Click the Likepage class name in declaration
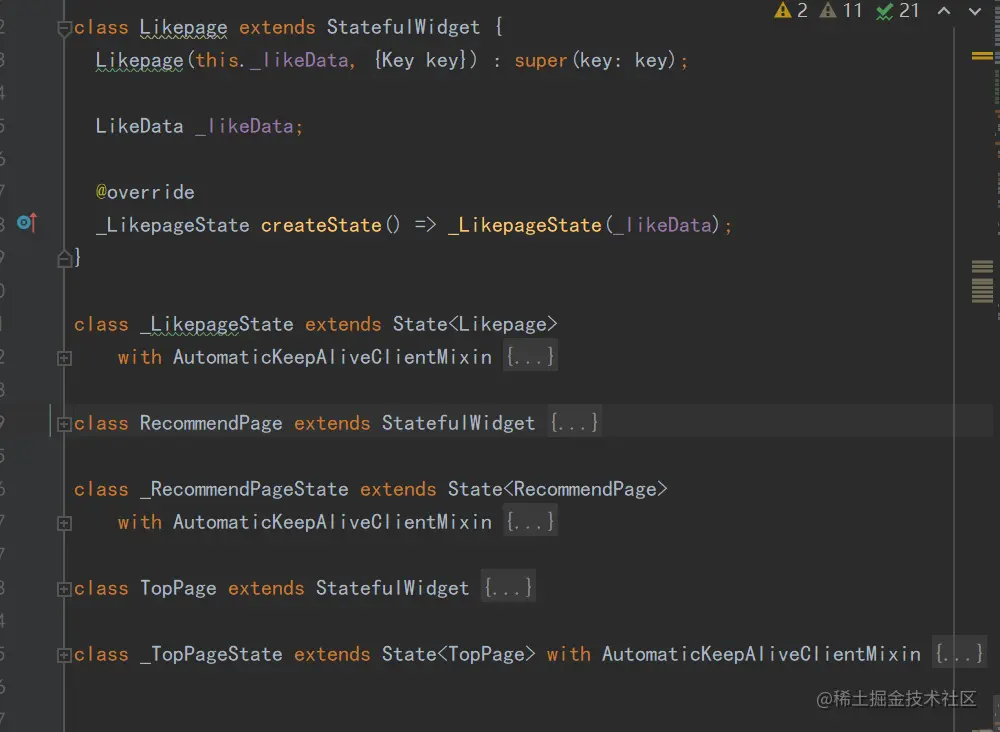This screenshot has height=732, width=1000. pyautogui.click(x=183, y=27)
